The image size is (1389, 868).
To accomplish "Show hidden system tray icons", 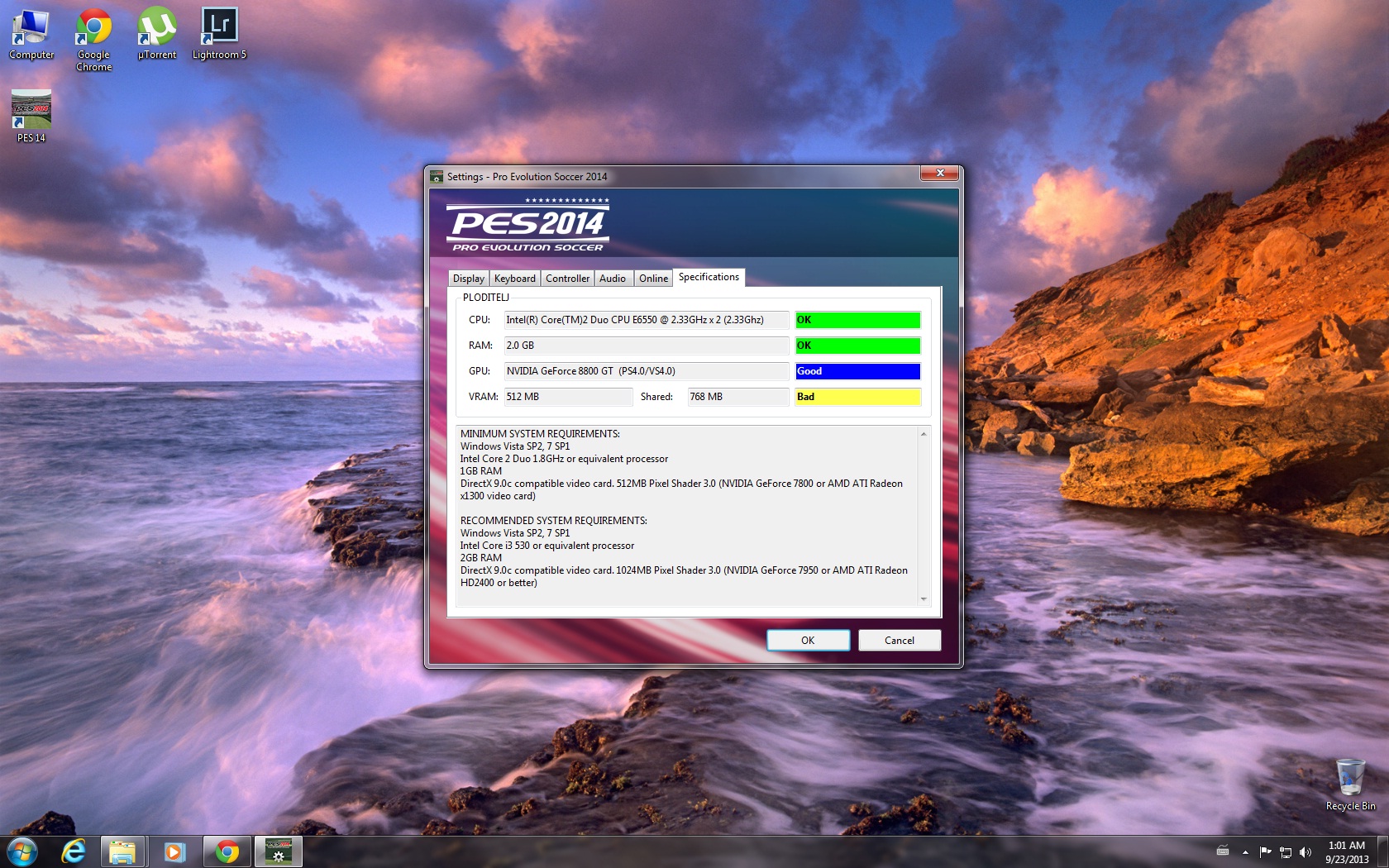I will (1245, 852).
